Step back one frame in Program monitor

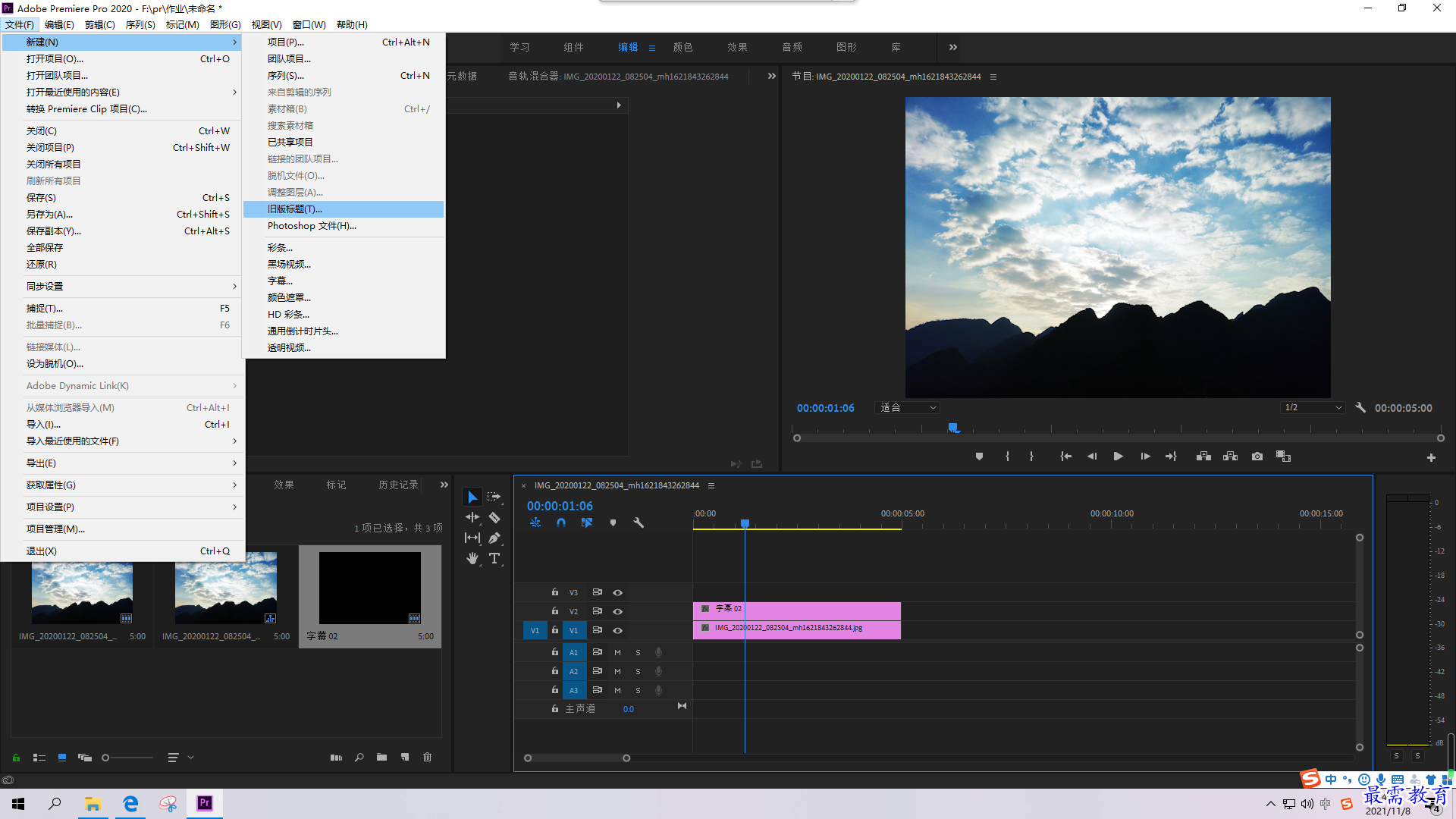coord(1092,457)
